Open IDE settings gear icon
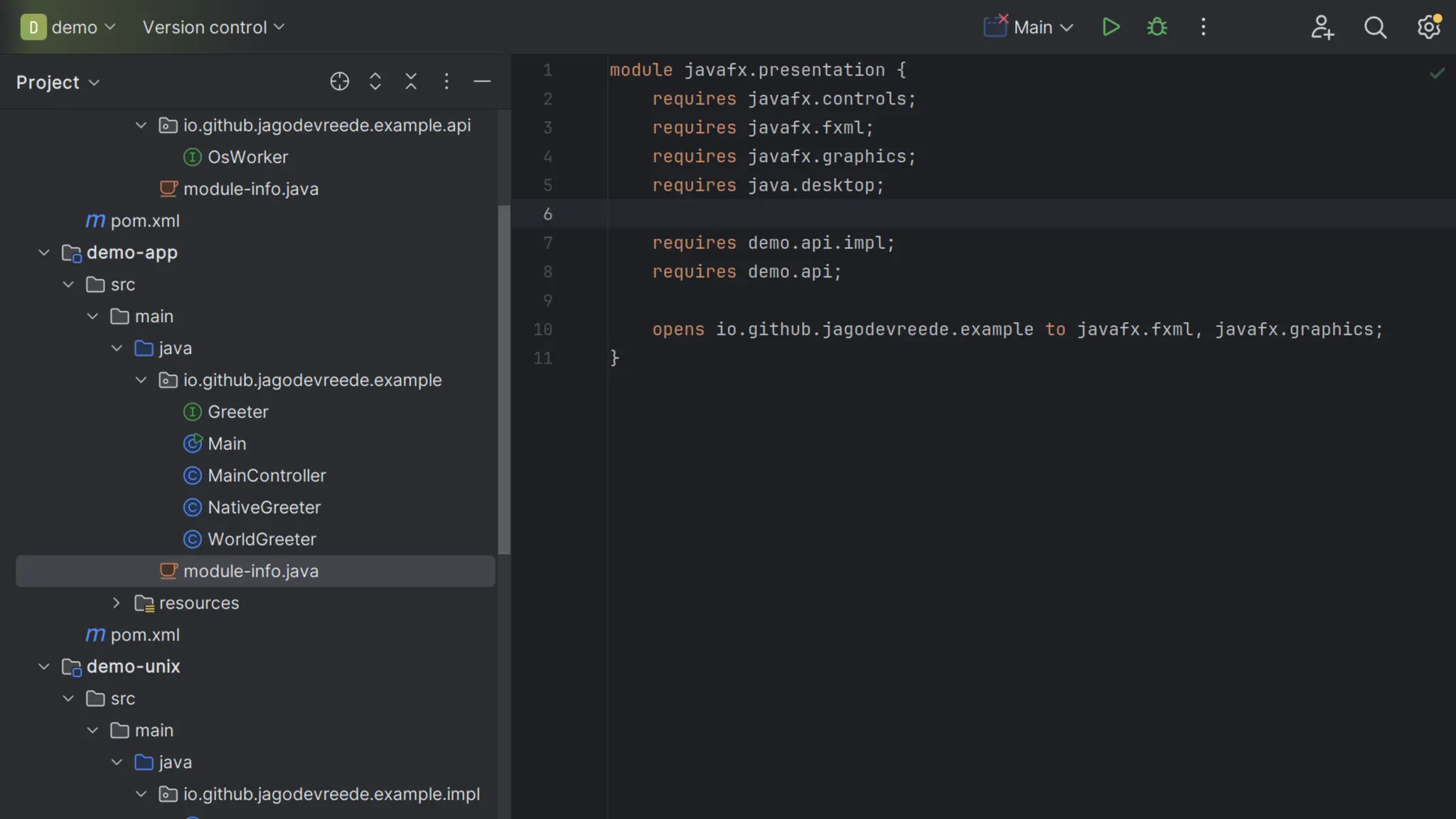 [1428, 27]
